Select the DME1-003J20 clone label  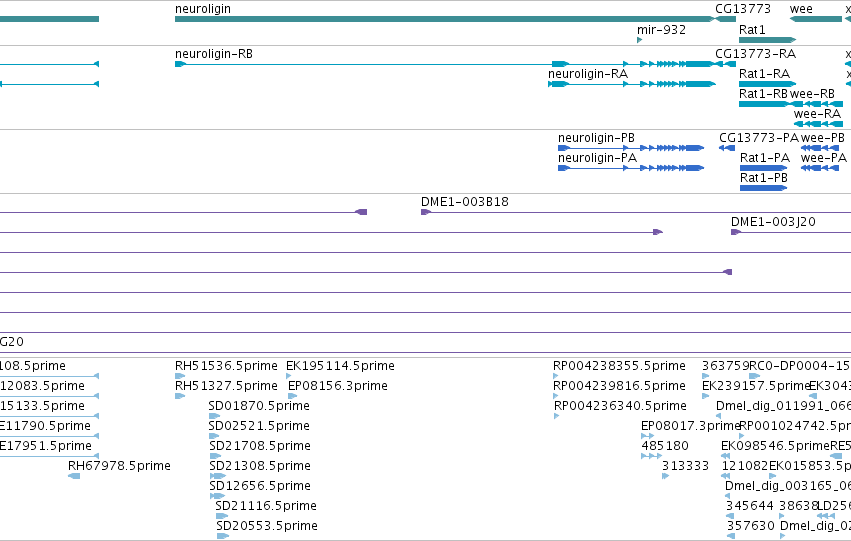[773, 222]
